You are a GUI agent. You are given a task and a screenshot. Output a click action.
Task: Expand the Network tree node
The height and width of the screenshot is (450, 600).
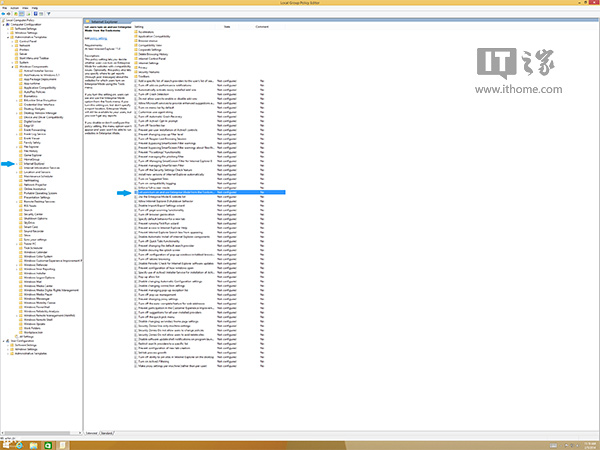point(13,46)
